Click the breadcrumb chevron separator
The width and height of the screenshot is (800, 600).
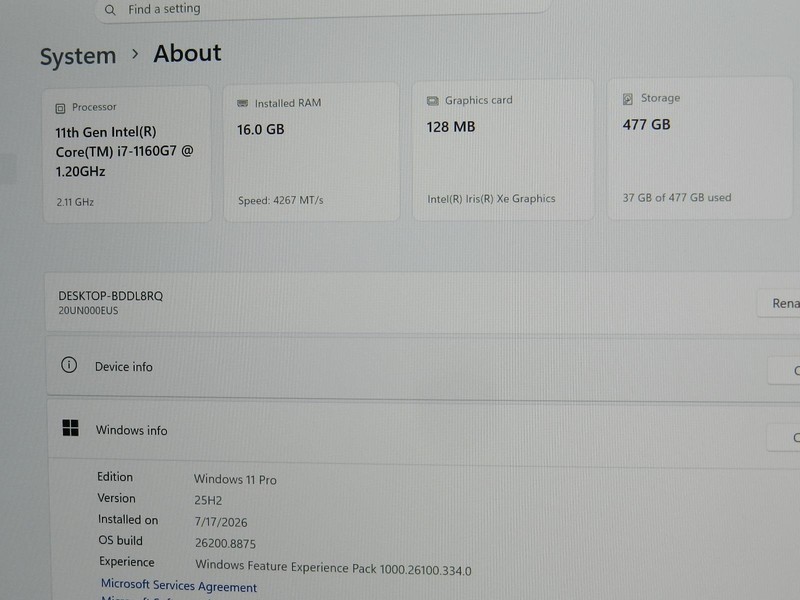pos(135,54)
